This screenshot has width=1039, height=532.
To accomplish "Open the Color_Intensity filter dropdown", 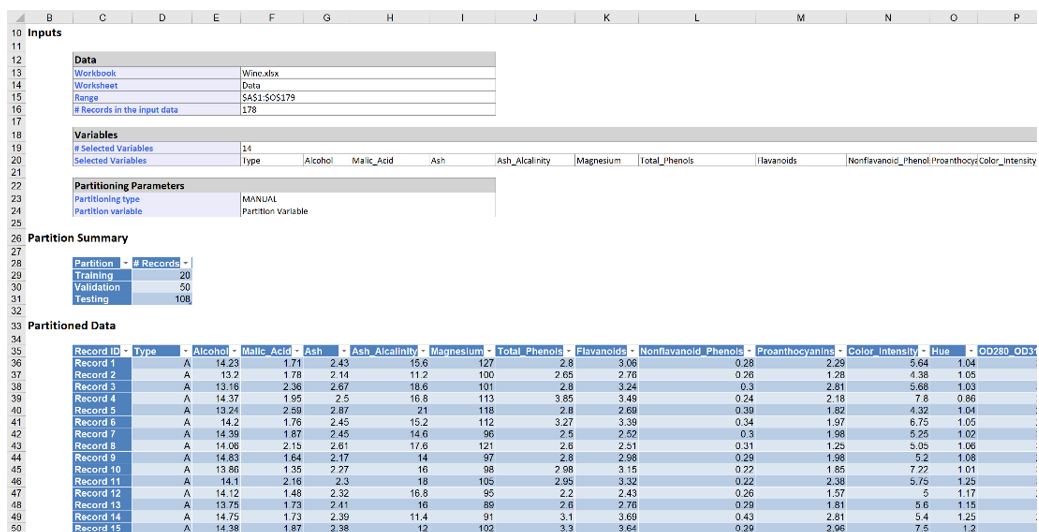I will coord(923,351).
